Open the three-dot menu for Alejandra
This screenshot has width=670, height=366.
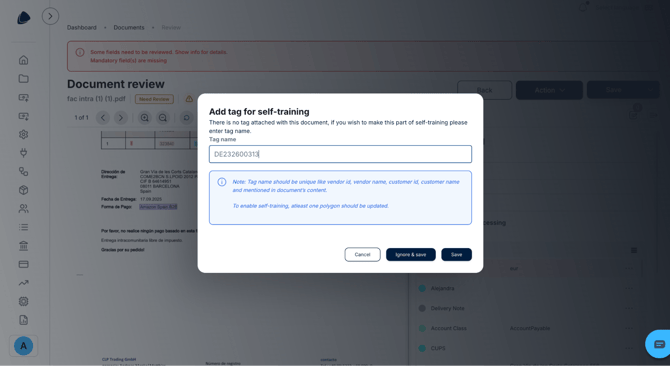629,288
